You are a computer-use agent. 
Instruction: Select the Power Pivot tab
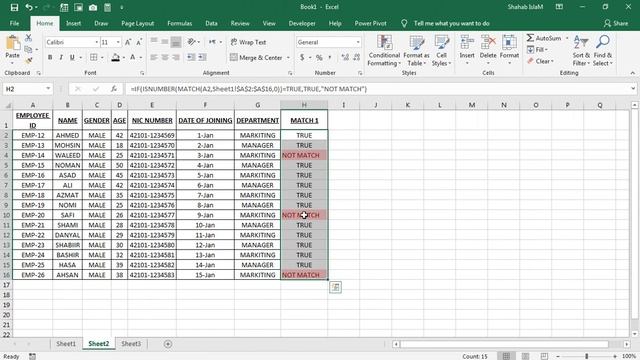point(370,23)
